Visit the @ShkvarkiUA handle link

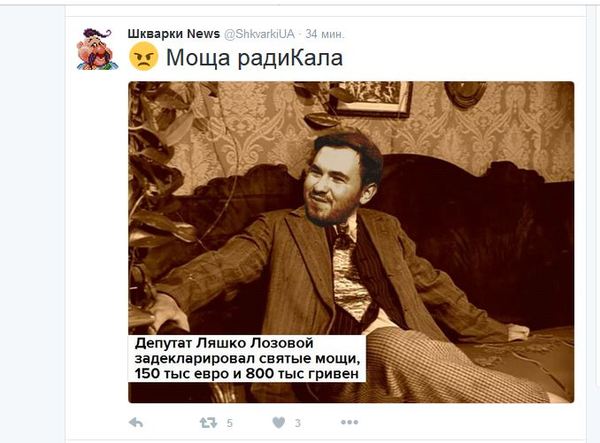pos(259,34)
